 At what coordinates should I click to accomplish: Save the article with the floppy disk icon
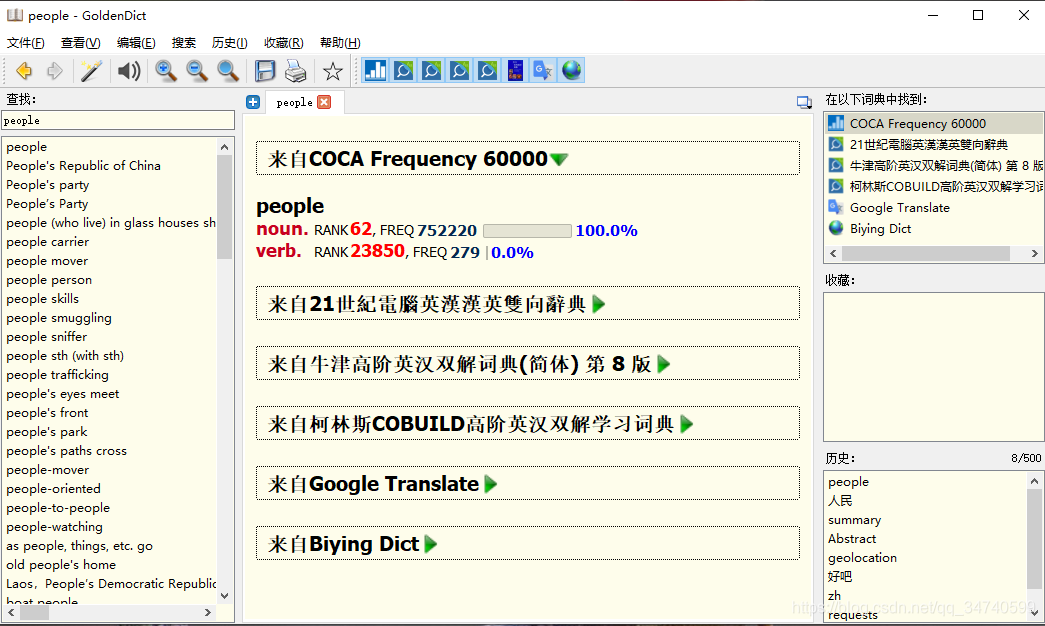pos(265,71)
